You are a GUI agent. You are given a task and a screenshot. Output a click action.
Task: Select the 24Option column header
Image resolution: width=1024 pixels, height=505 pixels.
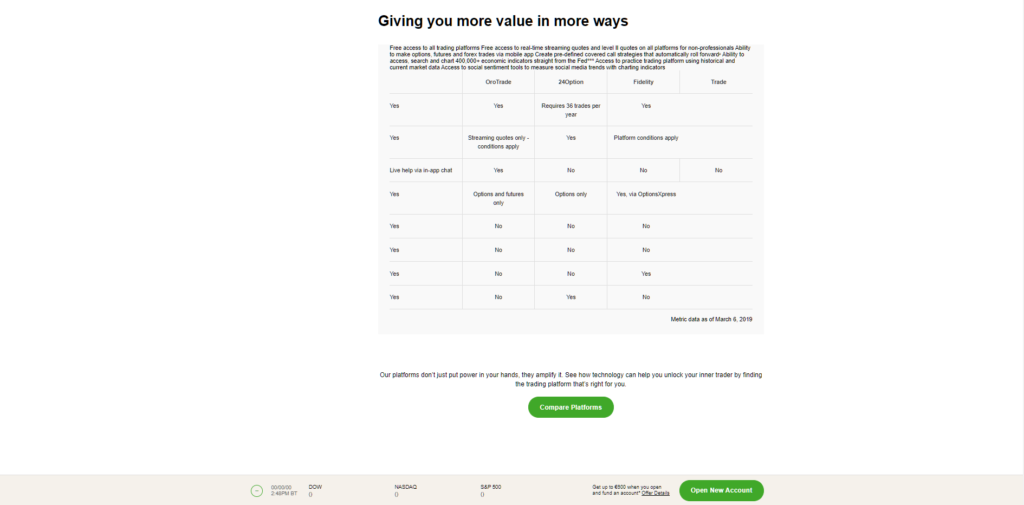tap(571, 82)
